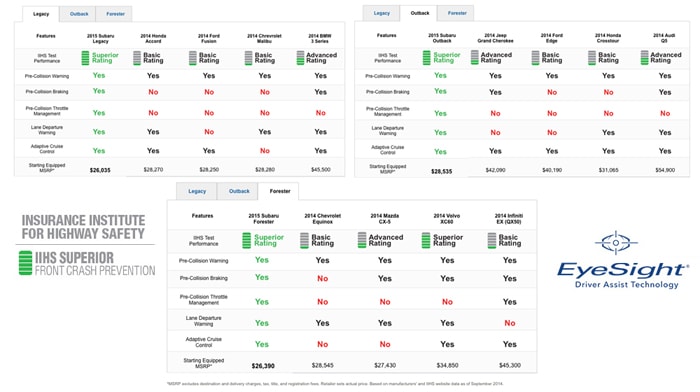Click the 2014 Mazda CX-5 Advanced Rating icon
Screen dimensions: 700x392
coord(362,240)
